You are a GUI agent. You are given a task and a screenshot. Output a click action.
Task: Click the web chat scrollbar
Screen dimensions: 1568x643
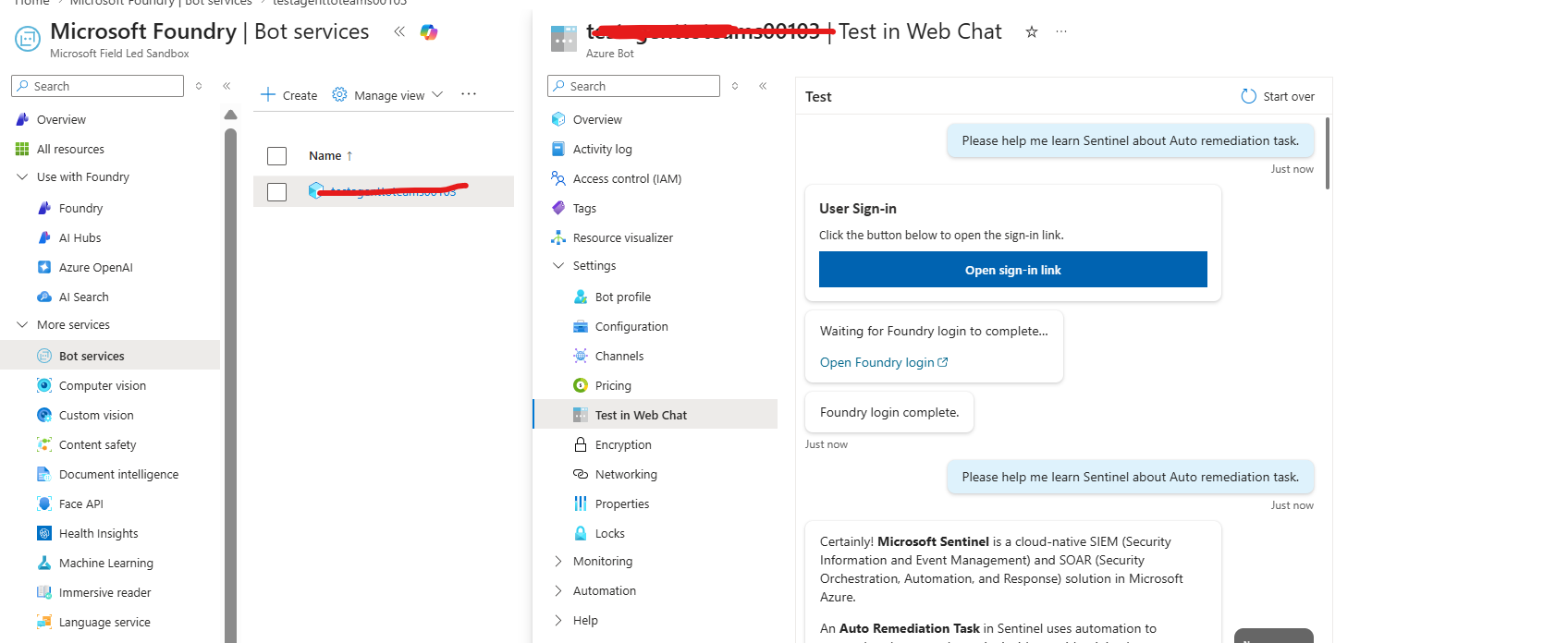[x=1328, y=153]
